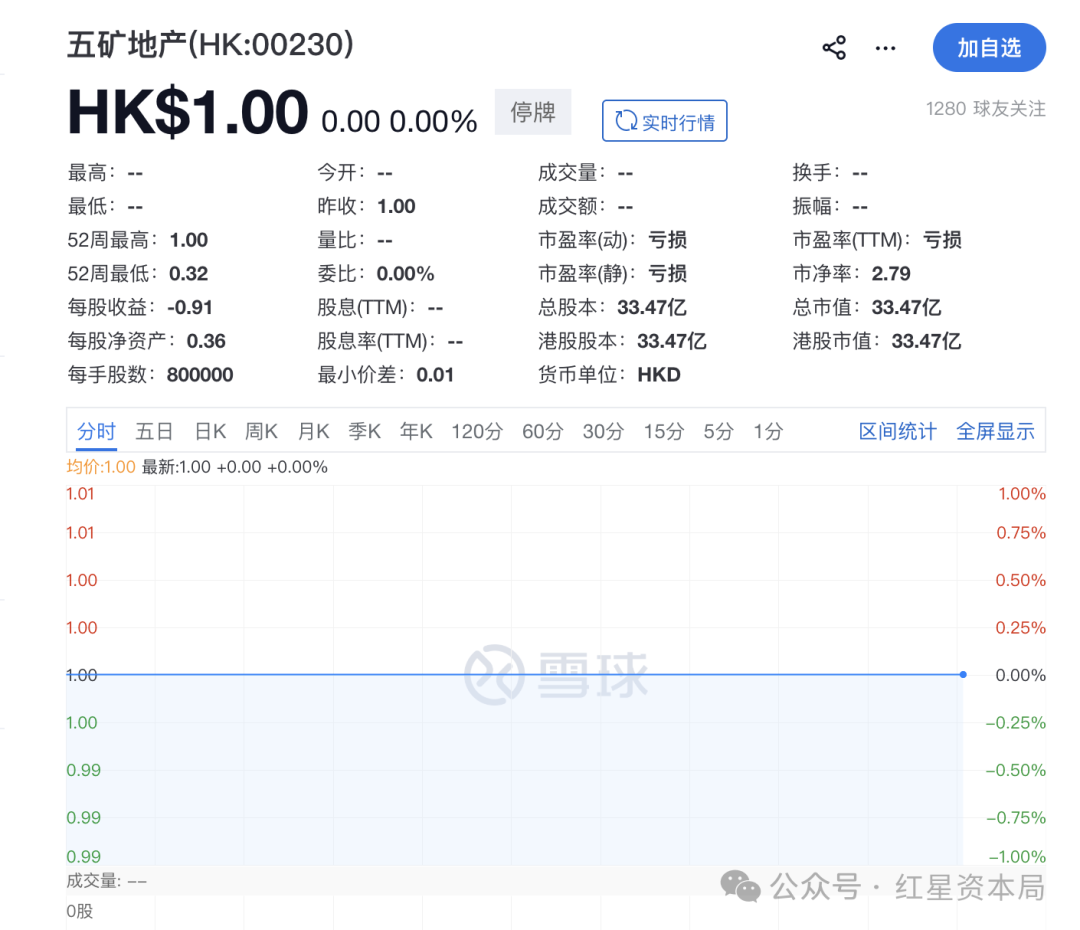Open the 年K chart tab
The height and width of the screenshot is (930, 1080).
(416, 432)
